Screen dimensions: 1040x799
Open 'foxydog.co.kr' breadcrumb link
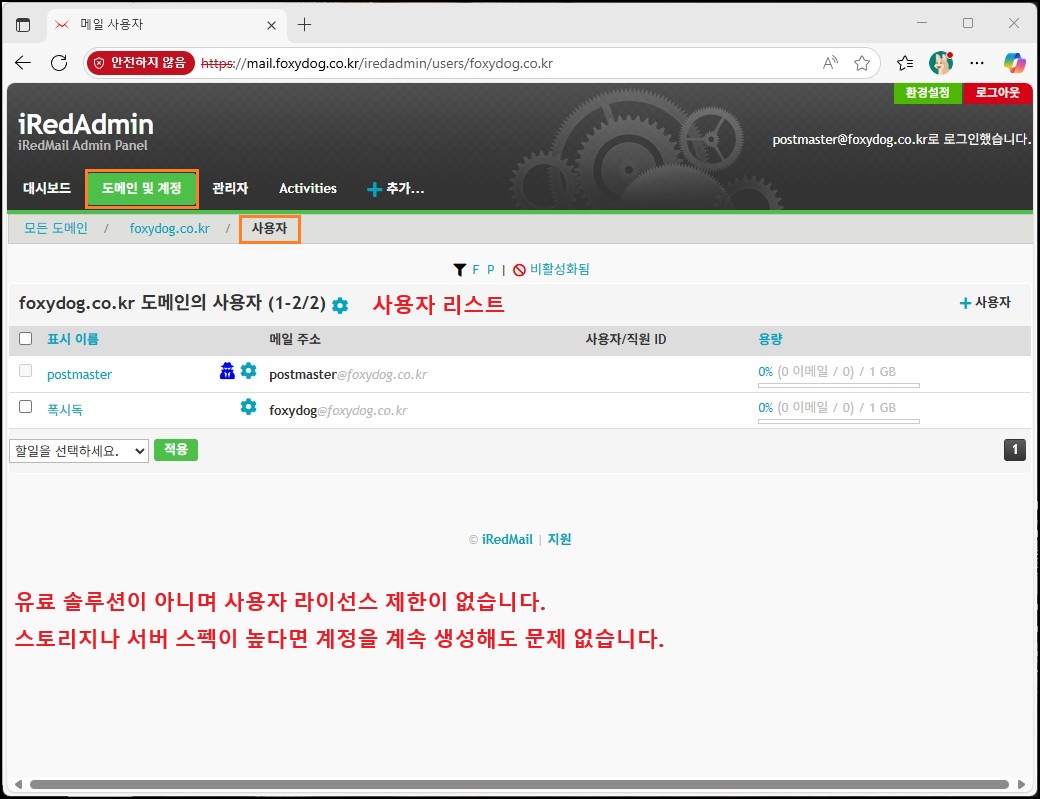tap(169, 228)
